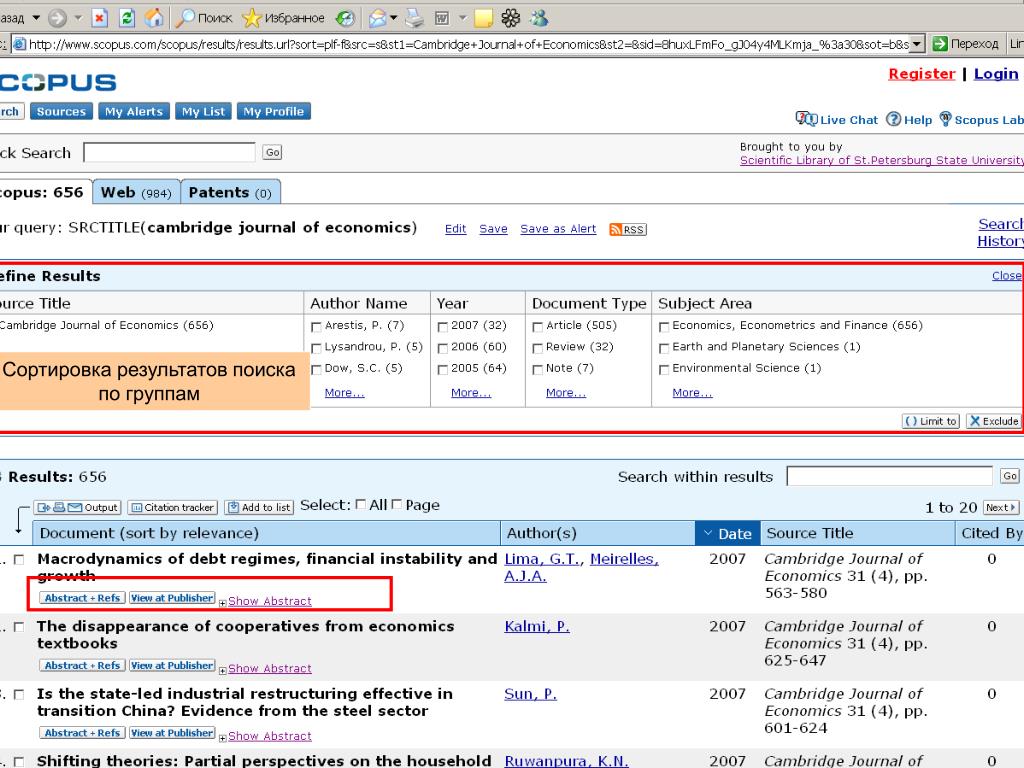Image resolution: width=1024 pixels, height=768 pixels.
Task: Tick the year 2005 (64) checkbox
Action: pyautogui.click(x=443, y=370)
